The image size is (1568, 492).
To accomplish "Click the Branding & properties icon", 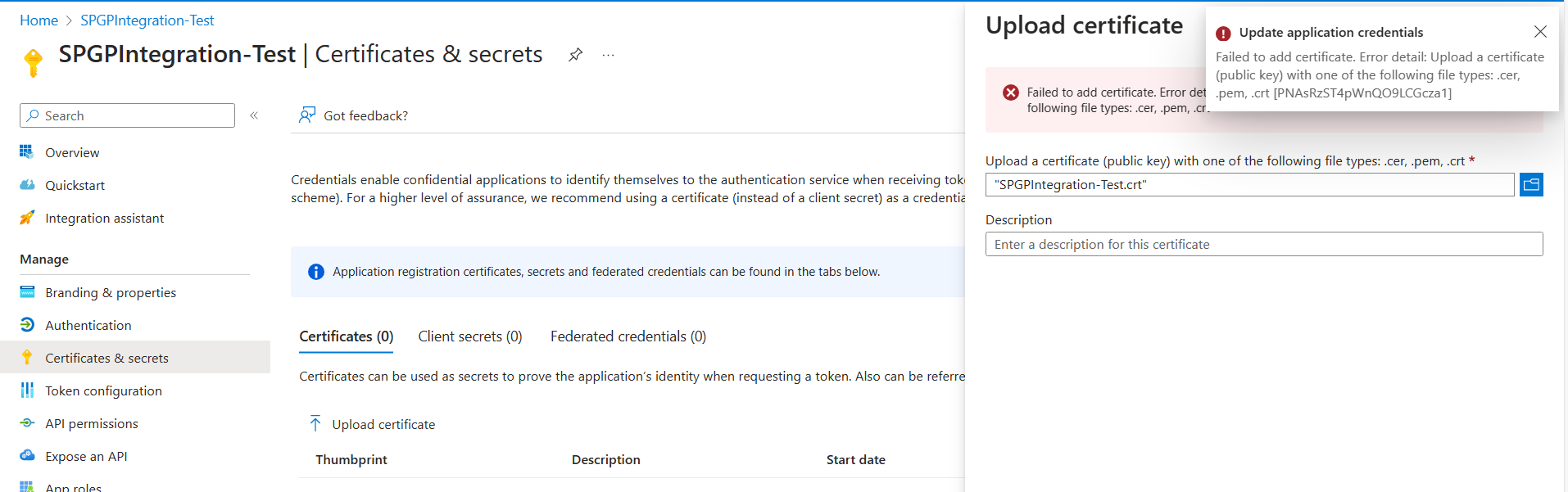I will pyautogui.click(x=27, y=291).
